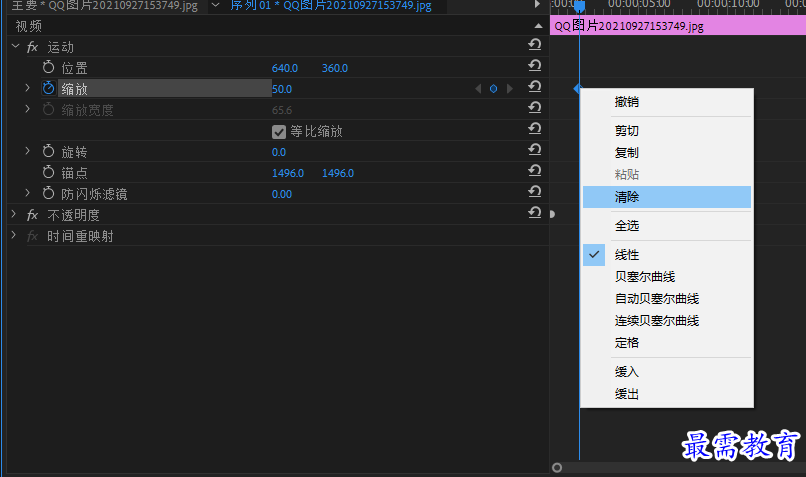Toggle animation stopwatch for 防闪烁滤镜
The height and width of the screenshot is (477, 806).
(x=48, y=194)
